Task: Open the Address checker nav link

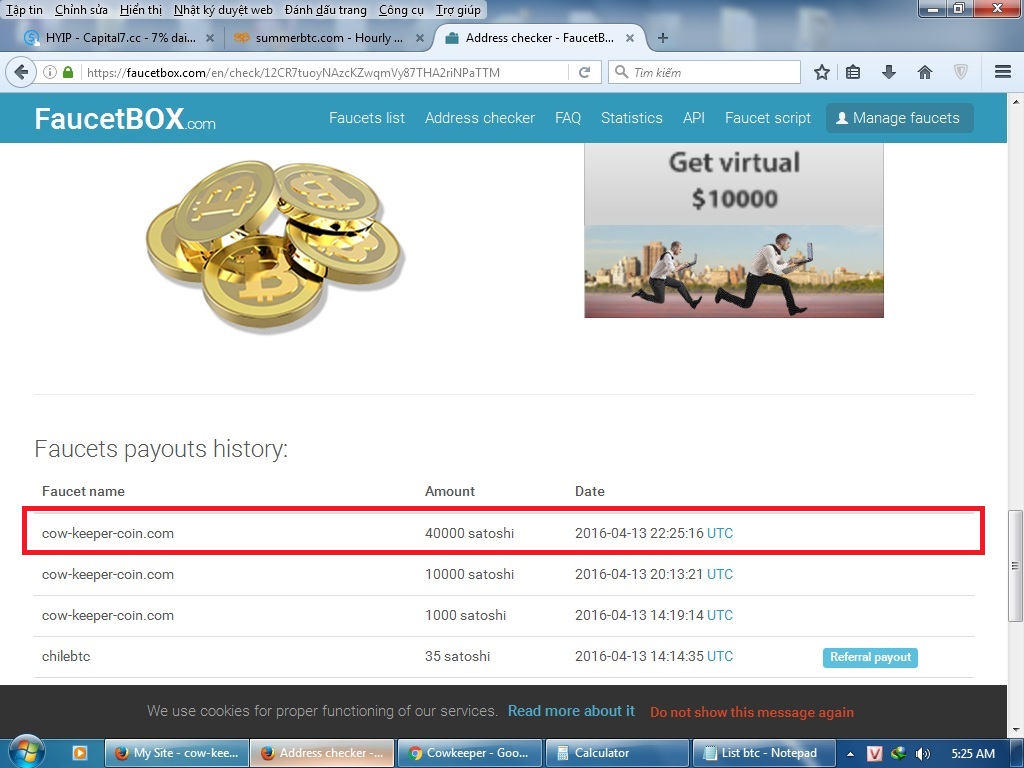Action: tap(479, 118)
